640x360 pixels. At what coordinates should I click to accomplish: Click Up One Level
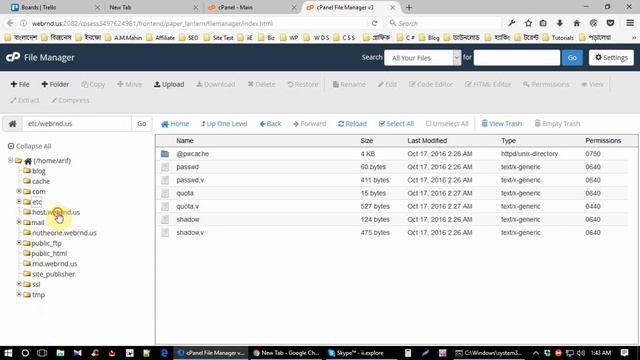[x=224, y=124]
